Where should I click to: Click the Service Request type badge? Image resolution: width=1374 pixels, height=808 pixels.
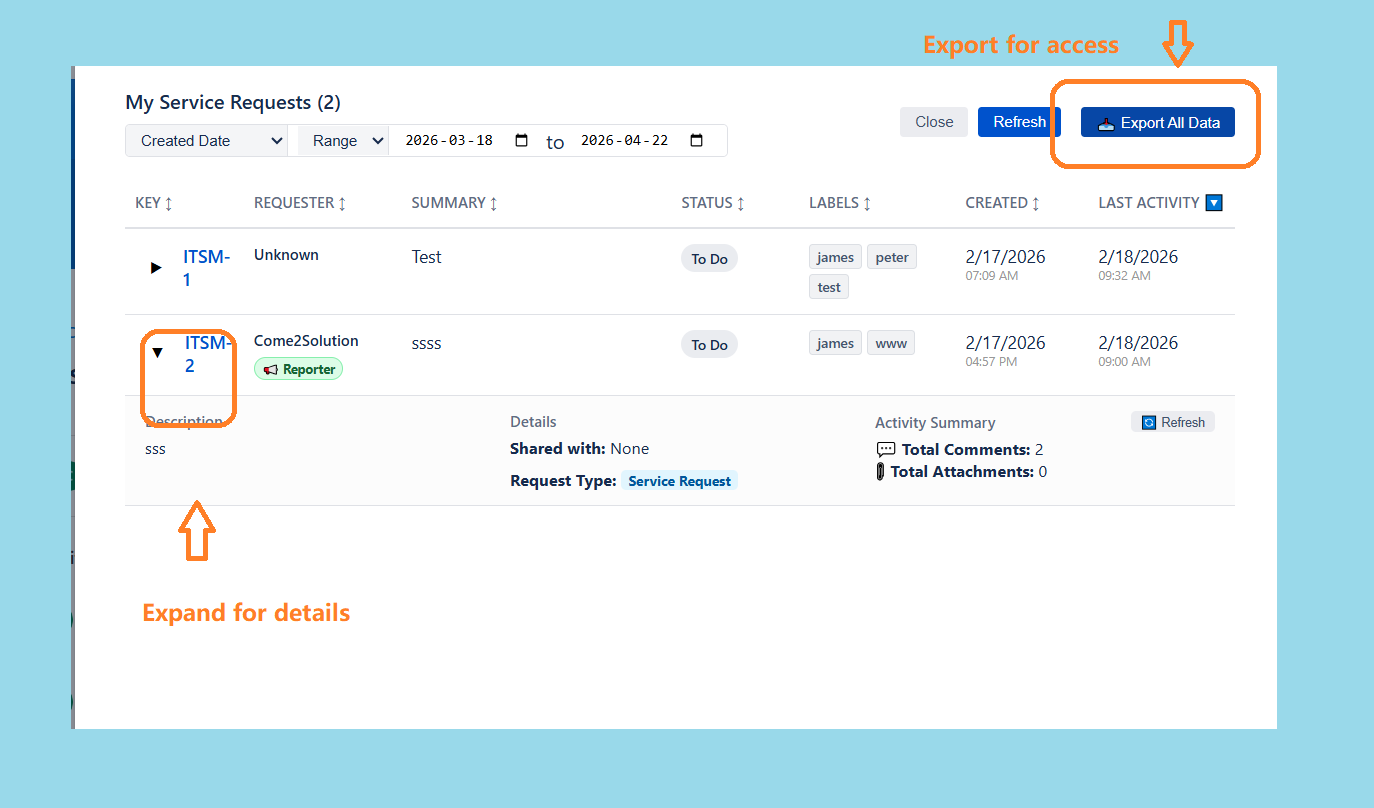[x=680, y=481]
